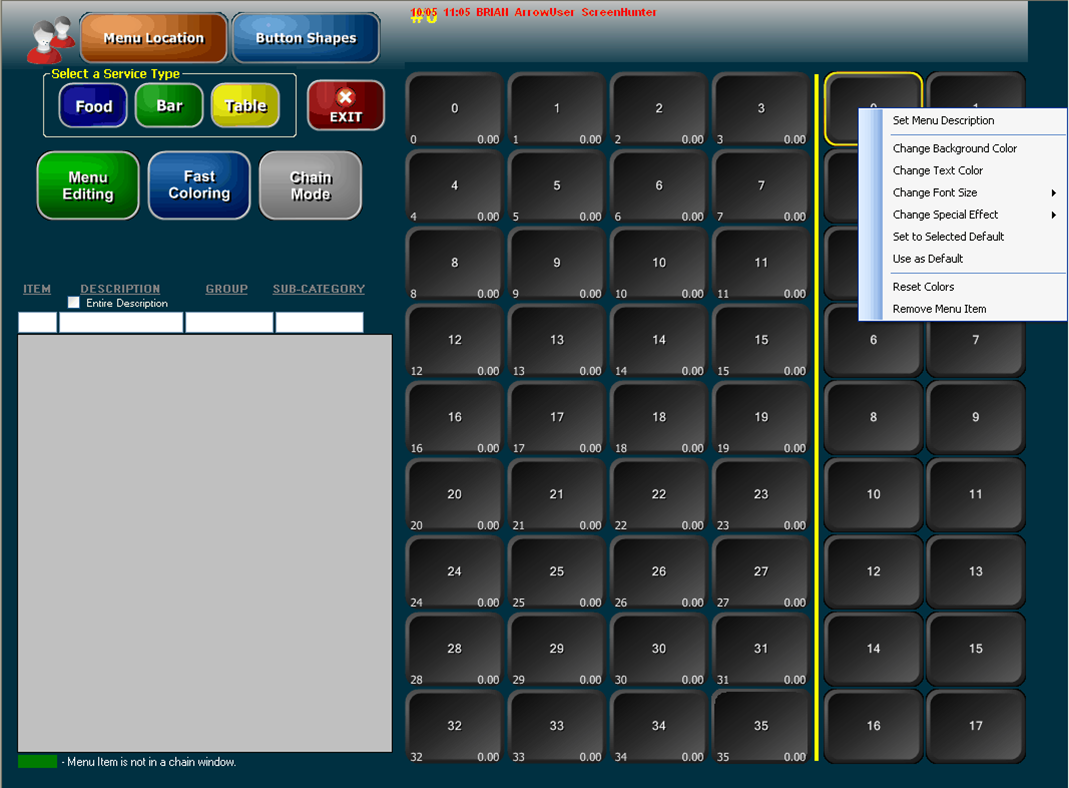Click the GROUP column header
This screenshot has height=788, width=1069.
coord(226,289)
